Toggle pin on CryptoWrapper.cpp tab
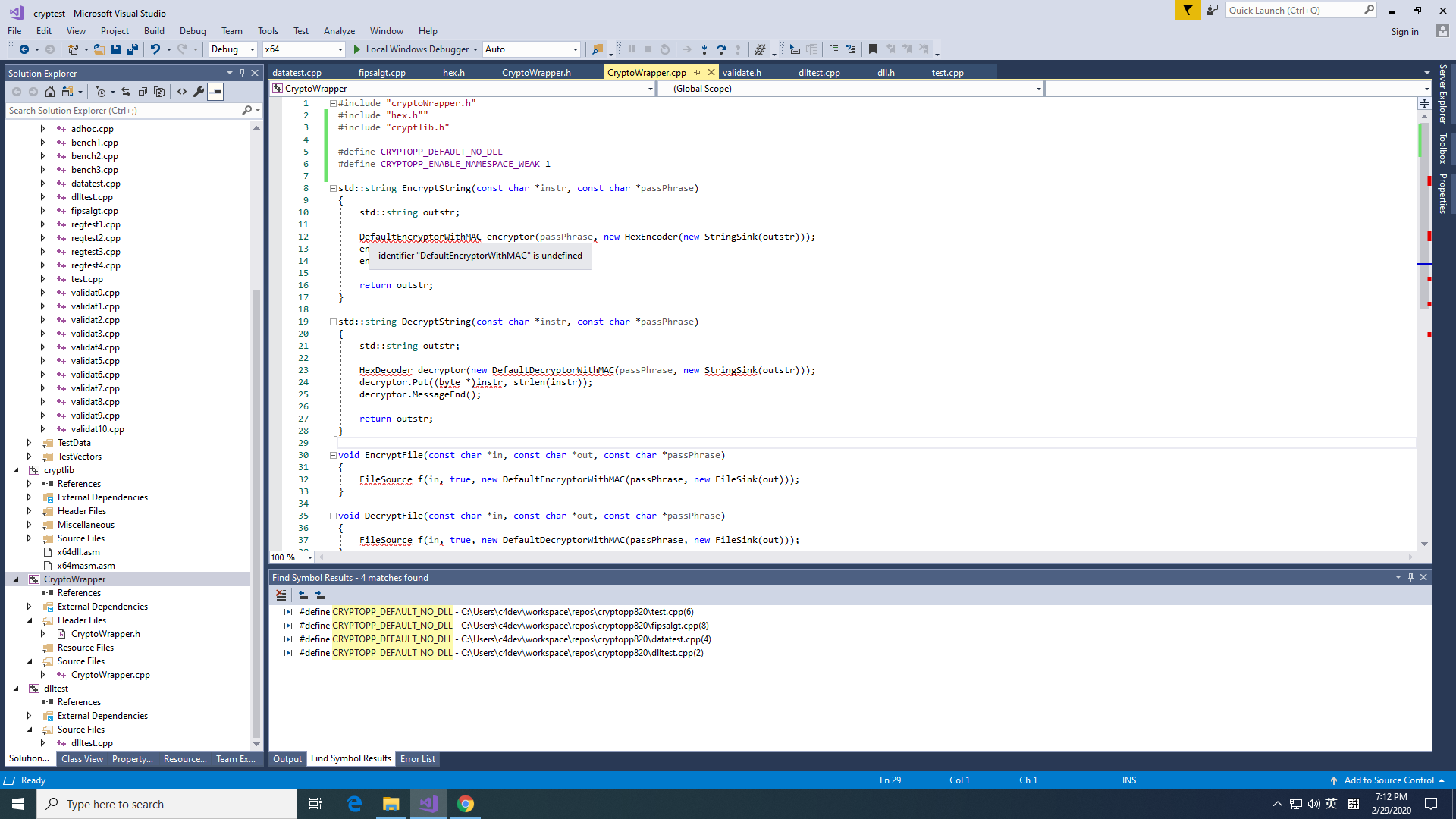 (x=698, y=73)
